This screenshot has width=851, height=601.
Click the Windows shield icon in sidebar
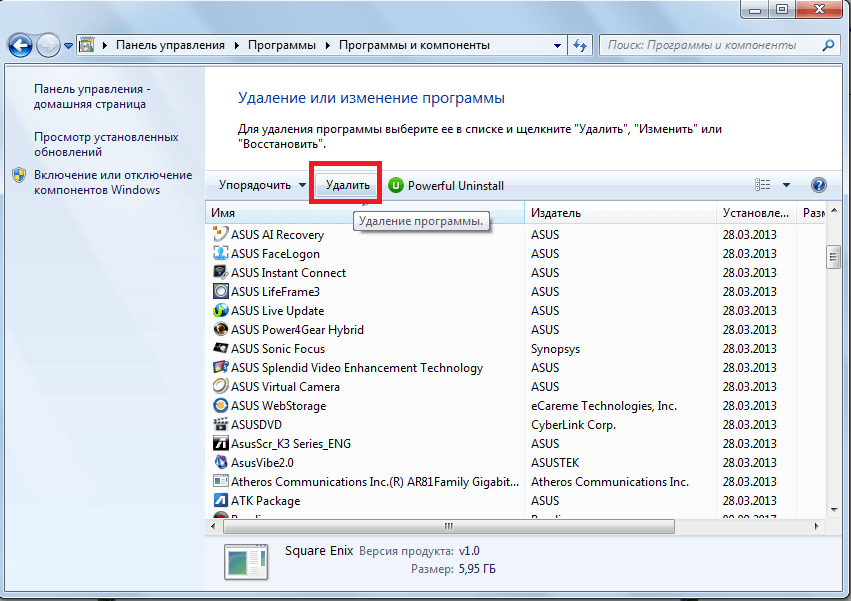[x=19, y=175]
